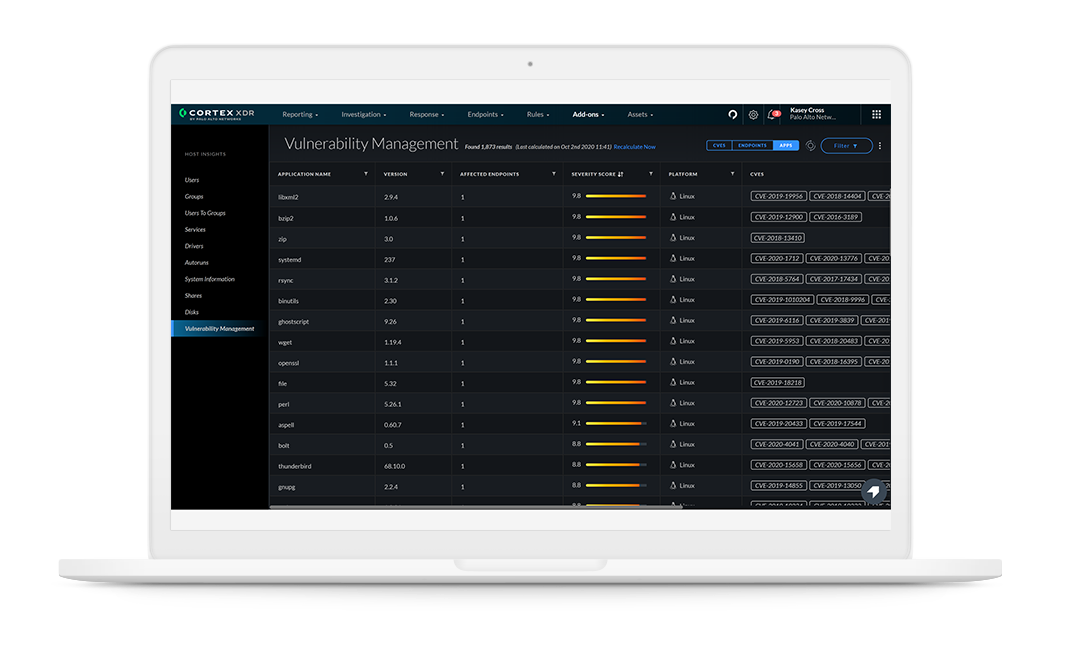Click the CVE-2019-19956 chip on libxml2 row

pyautogui.click(x=778, y=195)
